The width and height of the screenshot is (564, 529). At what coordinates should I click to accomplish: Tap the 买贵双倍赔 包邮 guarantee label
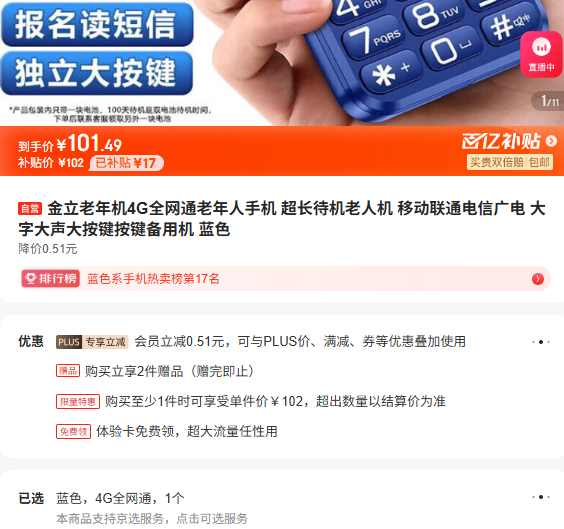tap(510, 162)
